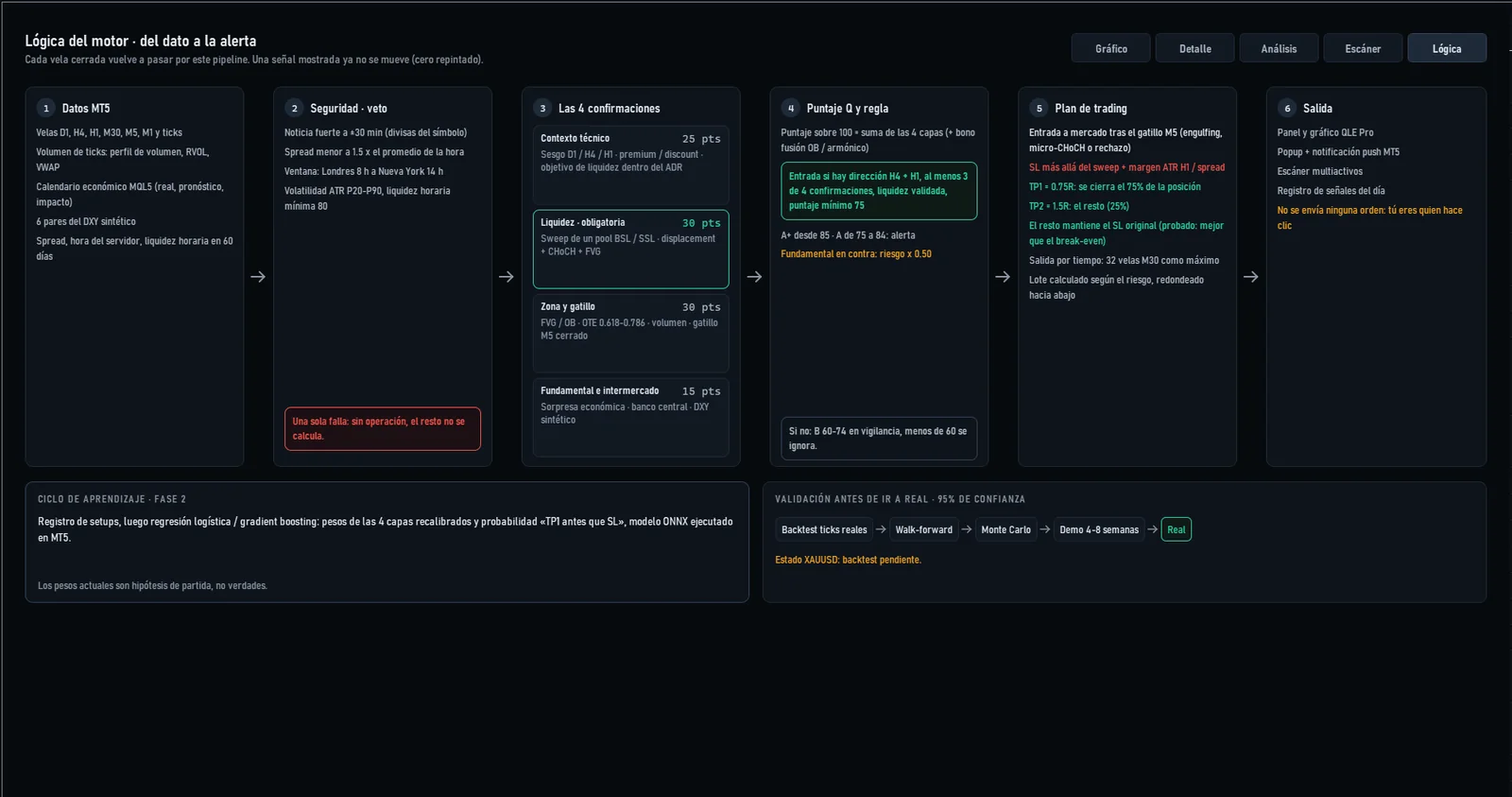Click '6 pares del DXY sintético' line

click(86, 222)
